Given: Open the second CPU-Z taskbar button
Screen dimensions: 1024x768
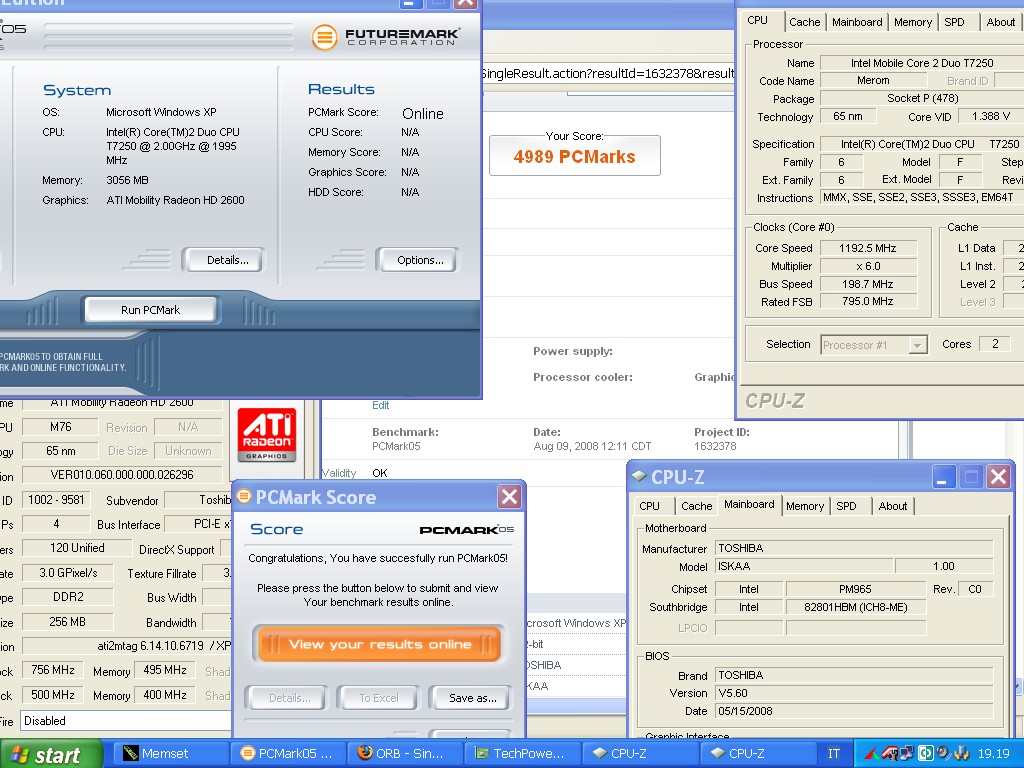Looking at the screenshot, I should coord(757,753).
